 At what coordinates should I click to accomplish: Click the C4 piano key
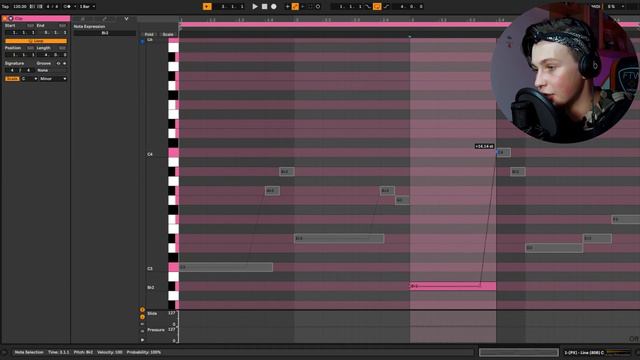pos(173,153)
